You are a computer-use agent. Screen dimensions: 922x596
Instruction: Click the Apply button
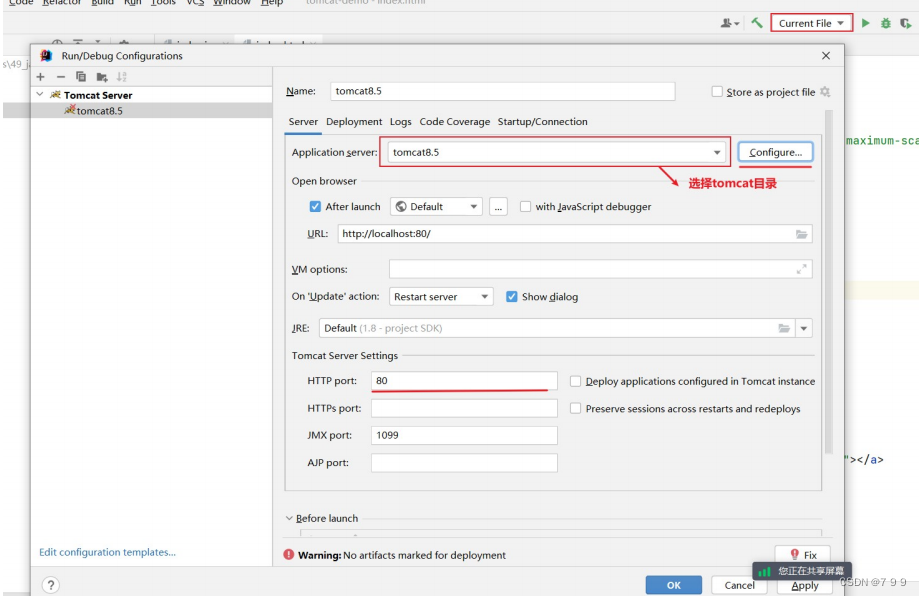pyautogui.click(x=804, y=585)
